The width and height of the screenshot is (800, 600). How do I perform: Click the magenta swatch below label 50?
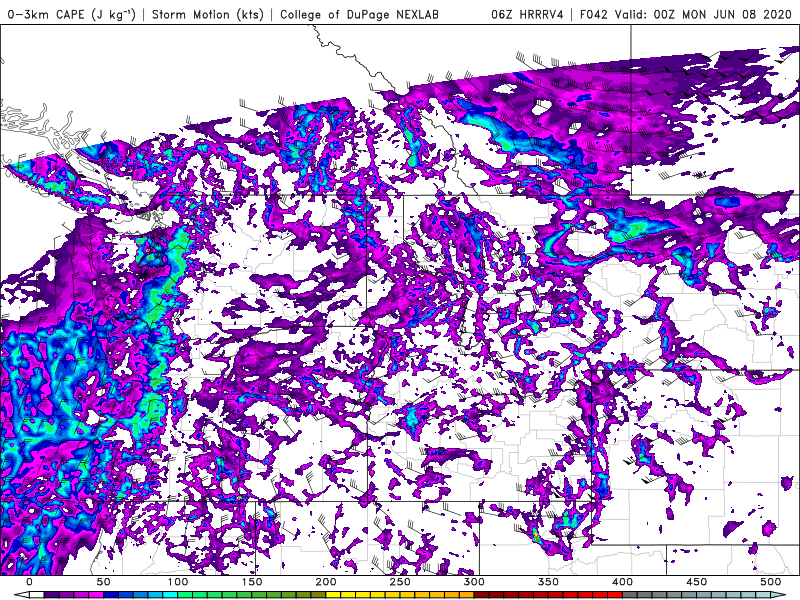(96, 595)
